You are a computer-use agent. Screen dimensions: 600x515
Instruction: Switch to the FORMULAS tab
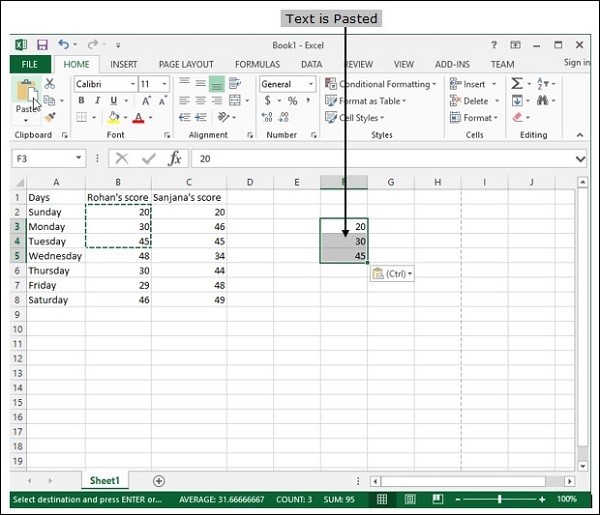tap(257, 64)
